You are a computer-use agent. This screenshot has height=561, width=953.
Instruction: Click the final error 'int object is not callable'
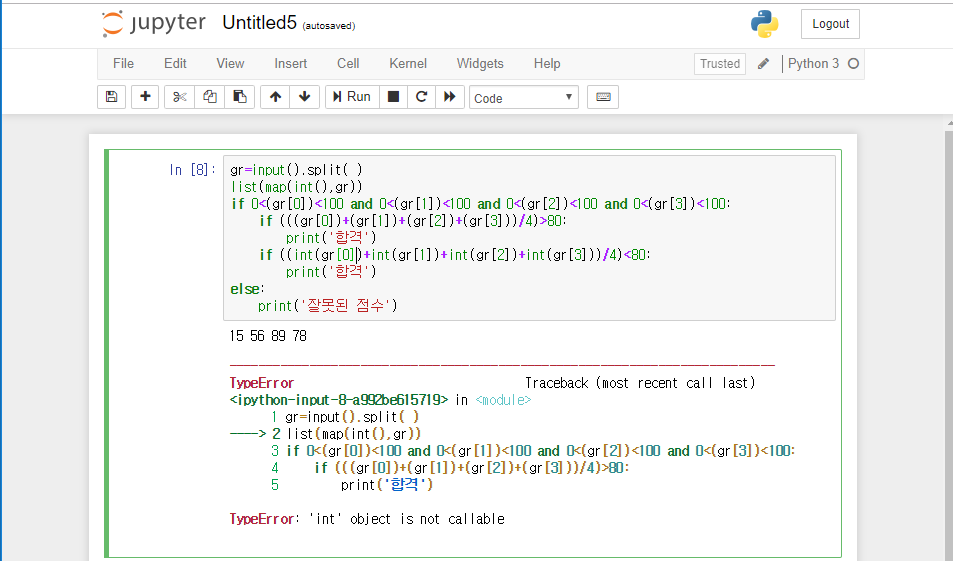tap(367, 519)
